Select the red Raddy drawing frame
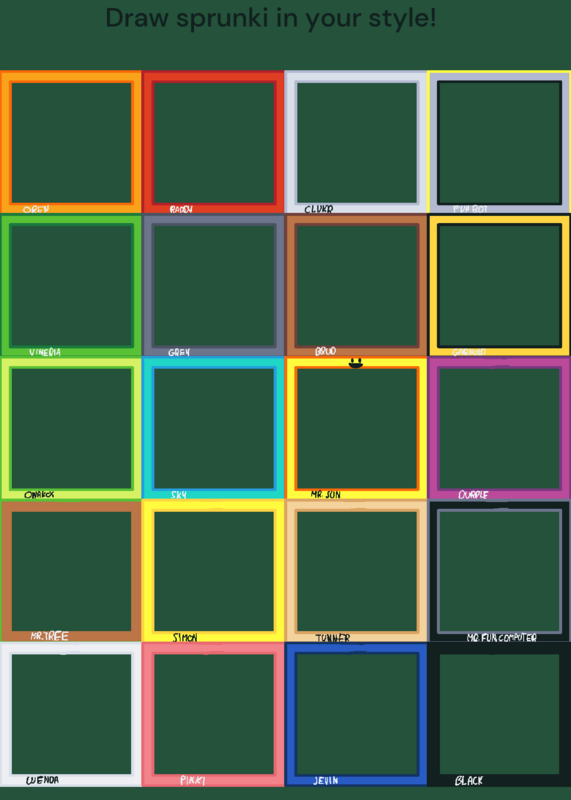The width and height of the screenshot is (571, 800). coord(213,142)
